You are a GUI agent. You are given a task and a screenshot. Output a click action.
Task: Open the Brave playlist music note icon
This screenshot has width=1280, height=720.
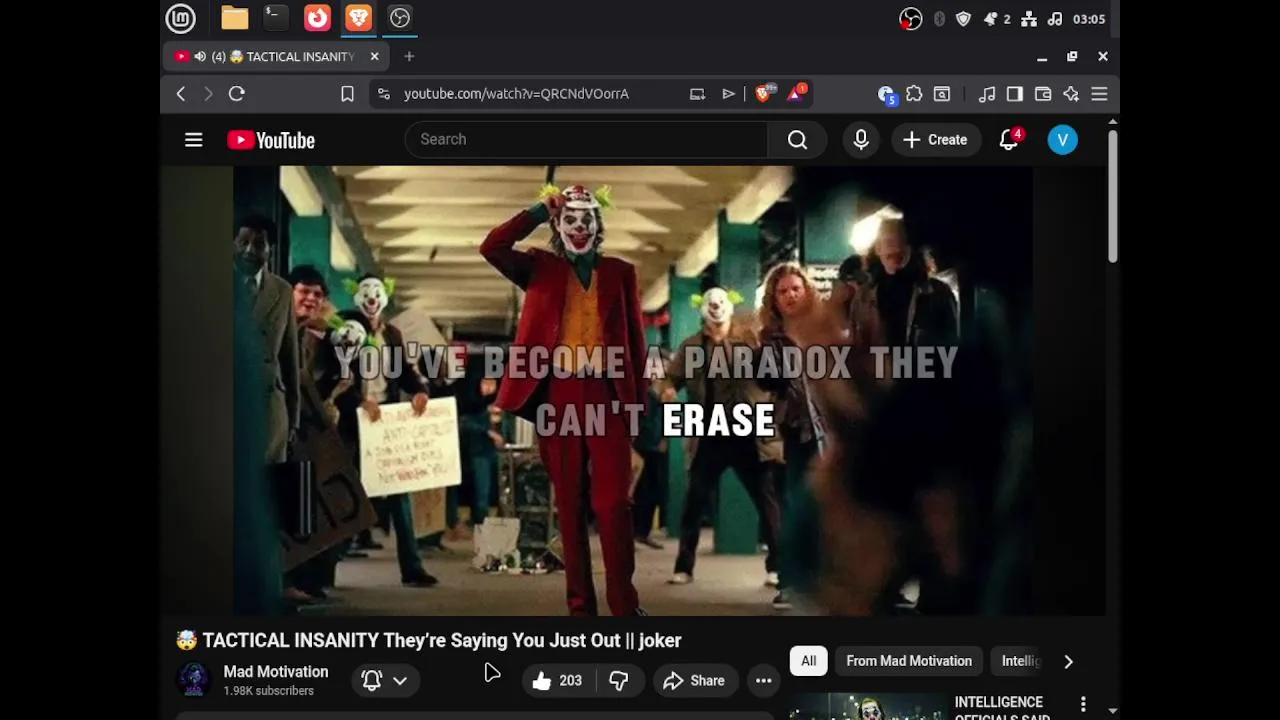[987, 94]
